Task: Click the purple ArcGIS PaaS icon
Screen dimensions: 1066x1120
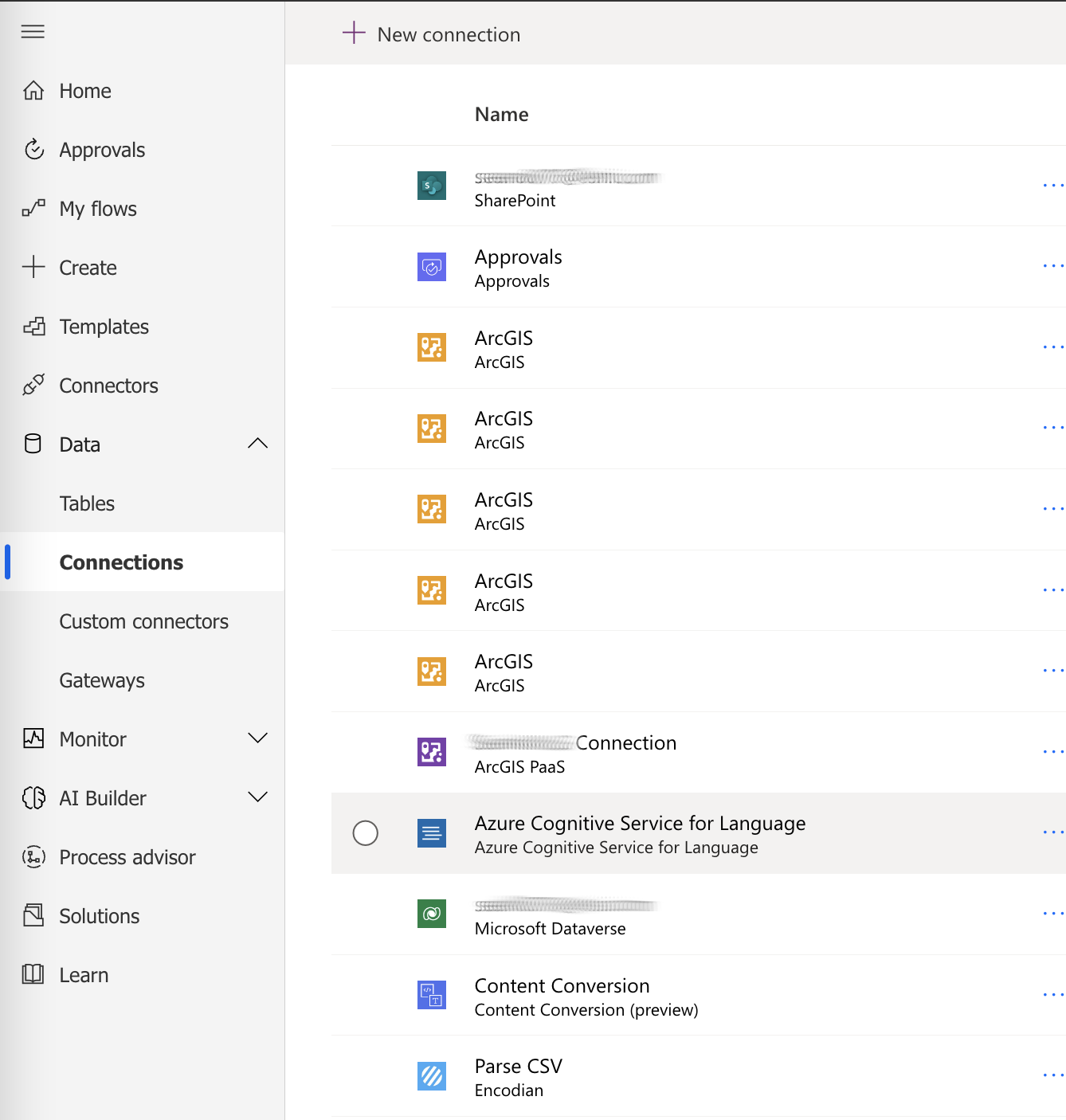Action: 432,752
